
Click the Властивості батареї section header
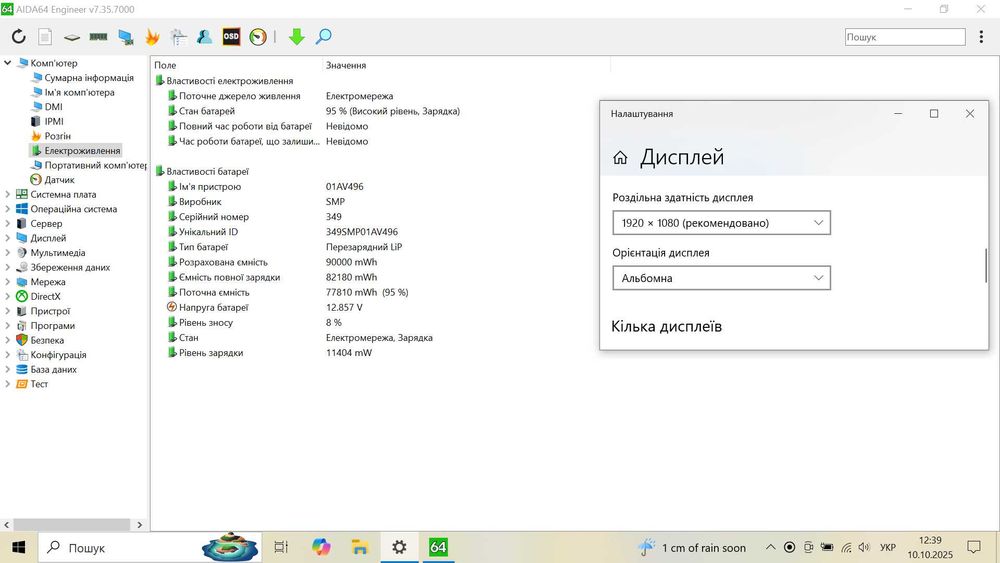click(x=207, y=172)
